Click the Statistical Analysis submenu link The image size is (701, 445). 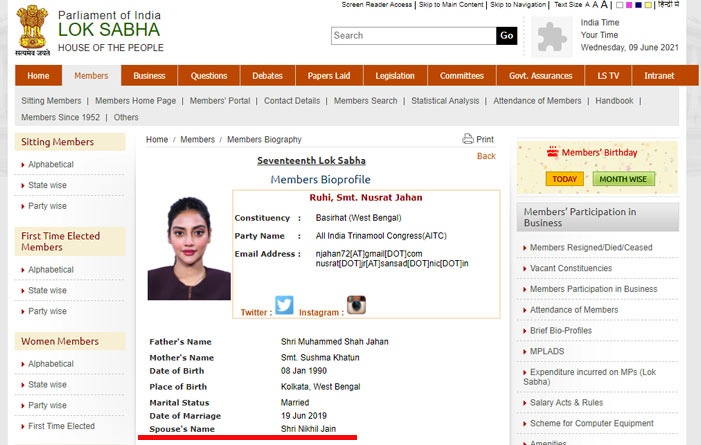[445, 101]
